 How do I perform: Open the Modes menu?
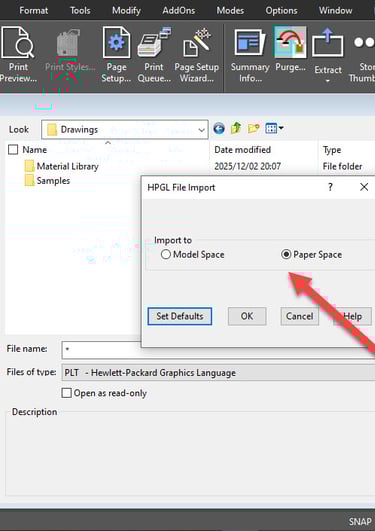[230, 10]
